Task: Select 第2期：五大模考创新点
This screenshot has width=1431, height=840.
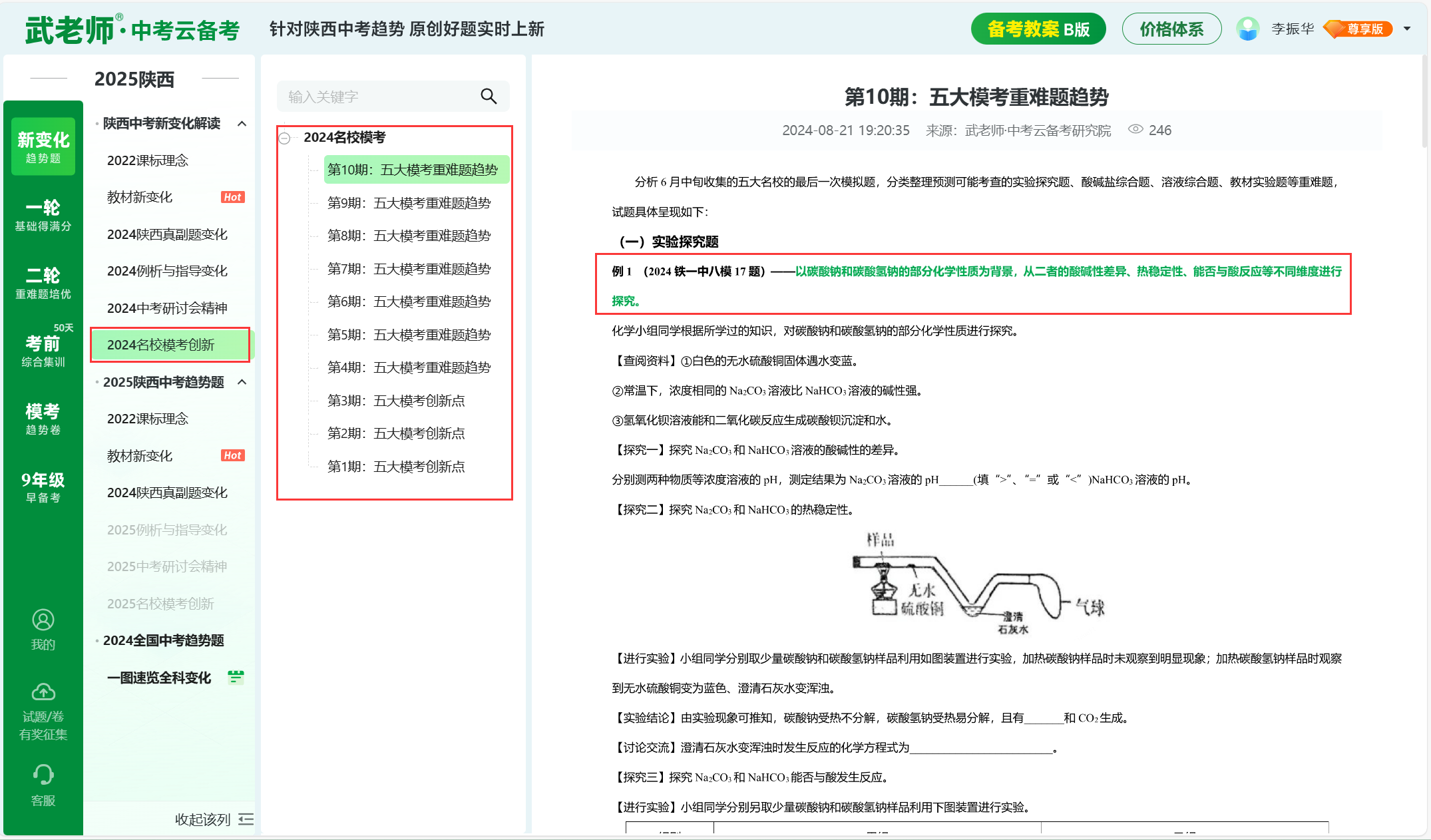Action: tap(396, 433)
